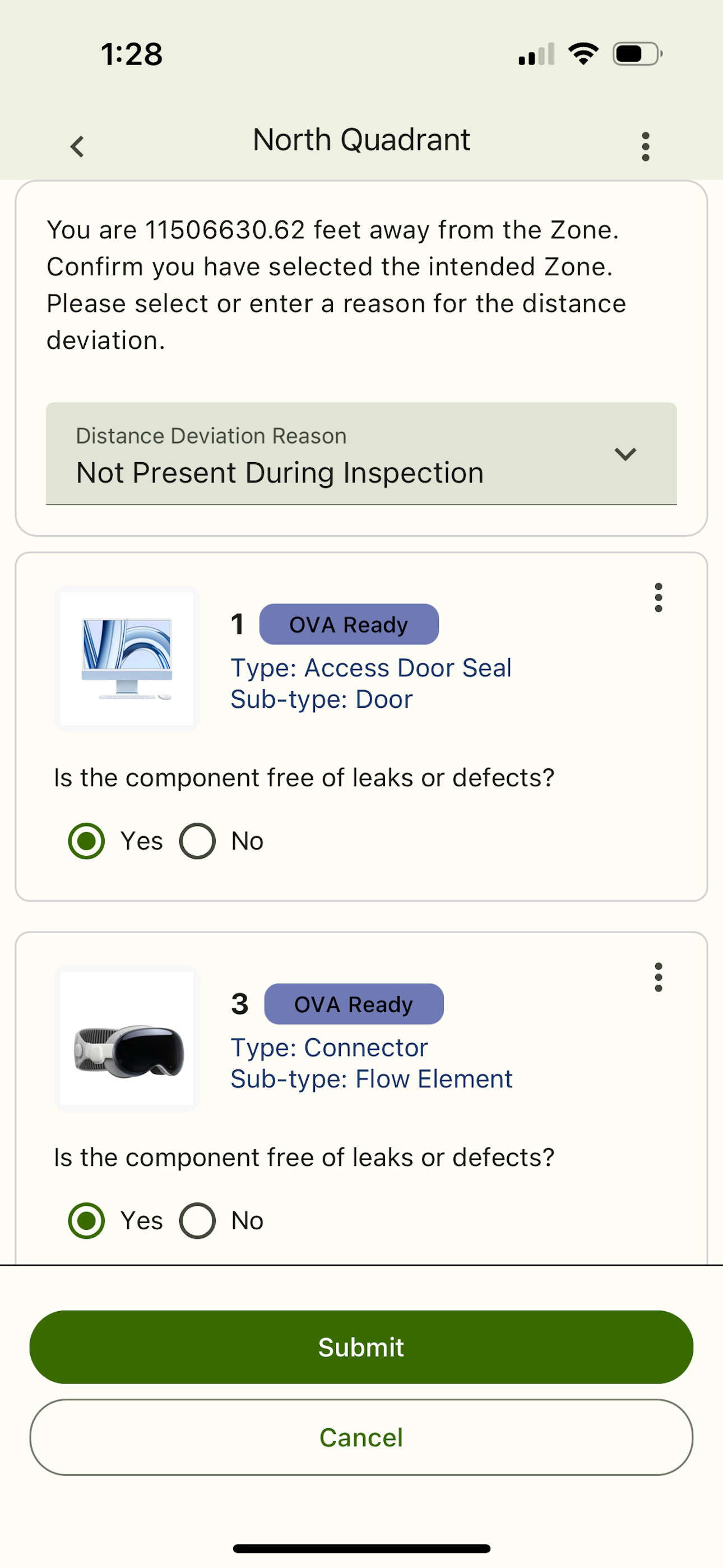The image size is (723, 1568).
Task: View the iMac thumbnail image for component 1
Action: 127,658
